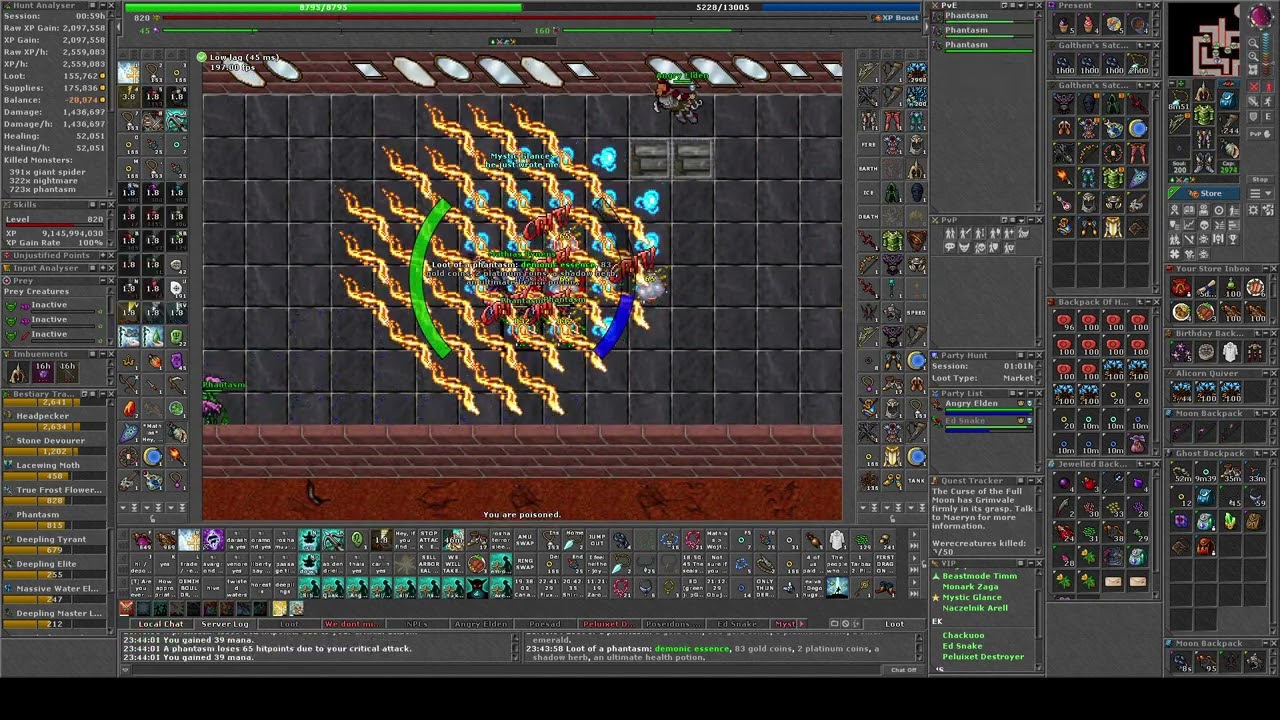The image size is (1280, 720).
Task: Activate the XP Boost button
Action: [x=895, y=17]
